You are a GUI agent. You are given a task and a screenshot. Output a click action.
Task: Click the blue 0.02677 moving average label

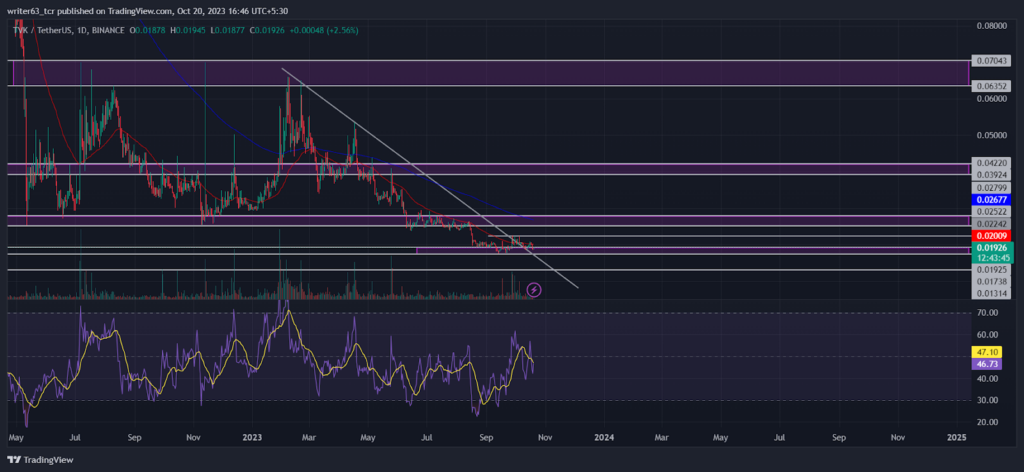[x=991, y=199]
